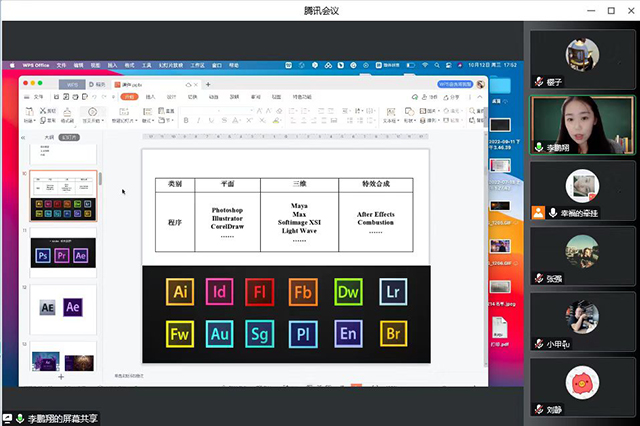Image resolution: width=640 pixels, height=426 pixels.
Task: Click the shapes tool icon
Action: tap(409, 111)
